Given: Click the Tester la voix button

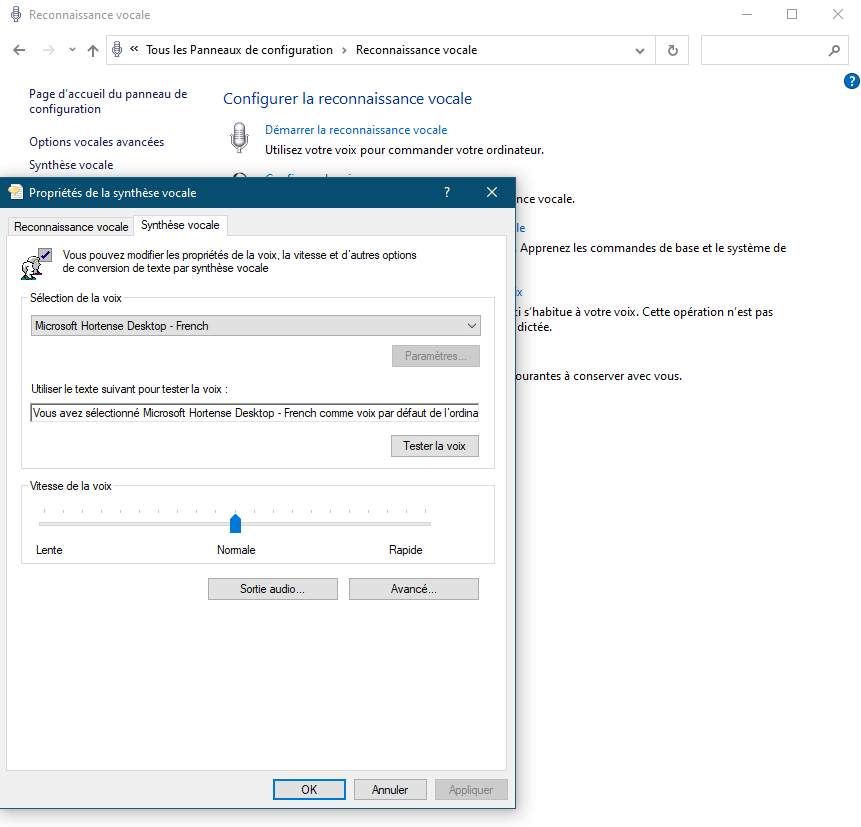Looking at the screenshot, I should point(435,446).
